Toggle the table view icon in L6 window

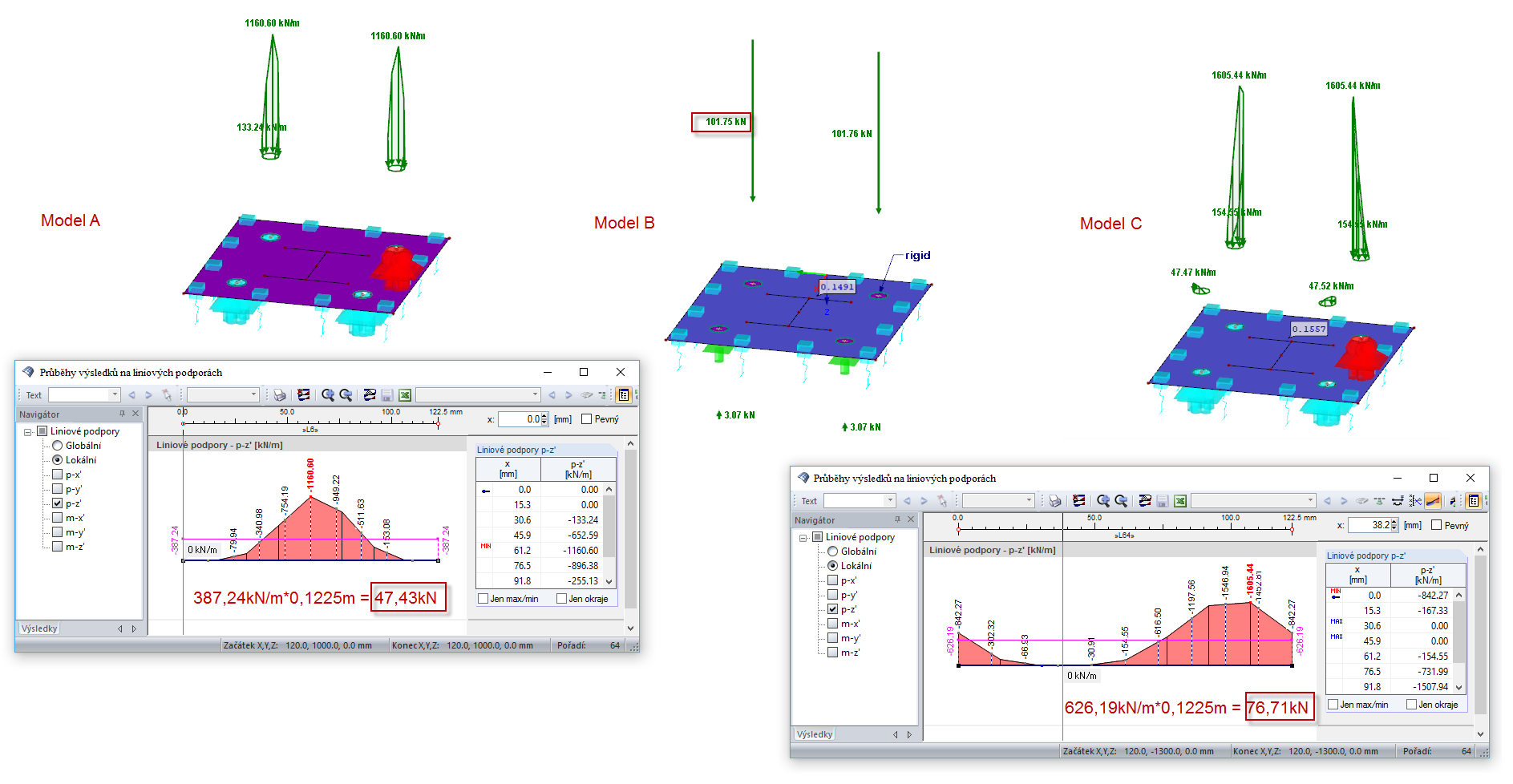pos(623,395)
